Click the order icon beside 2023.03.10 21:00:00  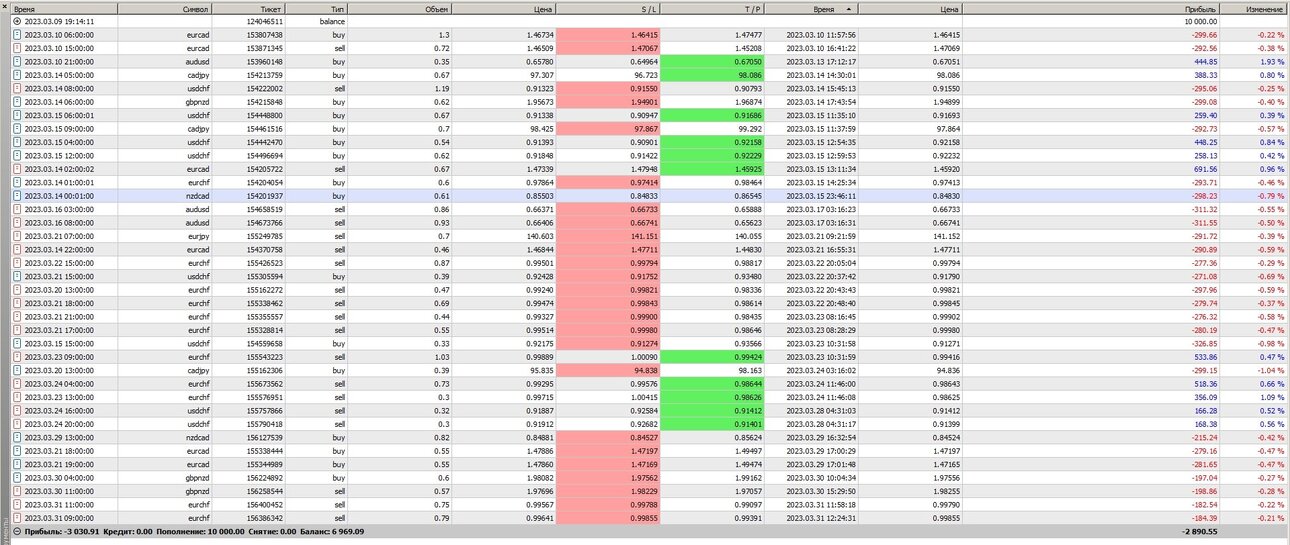pos(17,61)
